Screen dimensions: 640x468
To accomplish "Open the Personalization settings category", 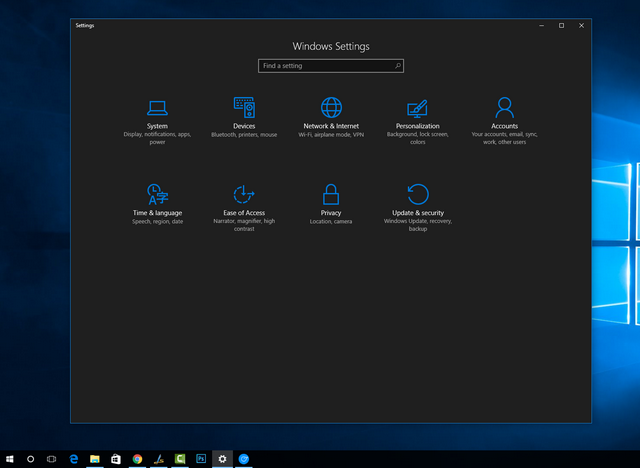I will click(x=418, y=121).
